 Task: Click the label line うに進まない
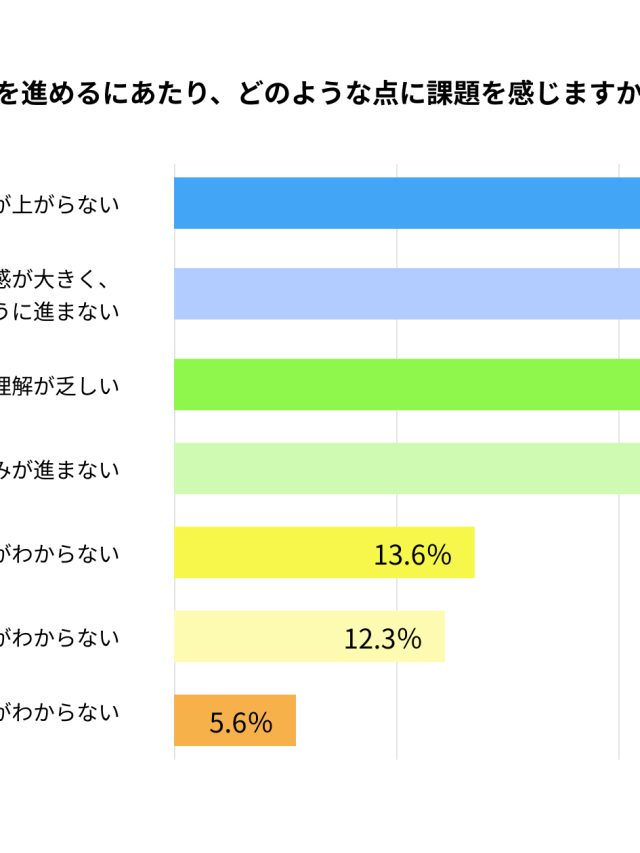pos(59,309)
